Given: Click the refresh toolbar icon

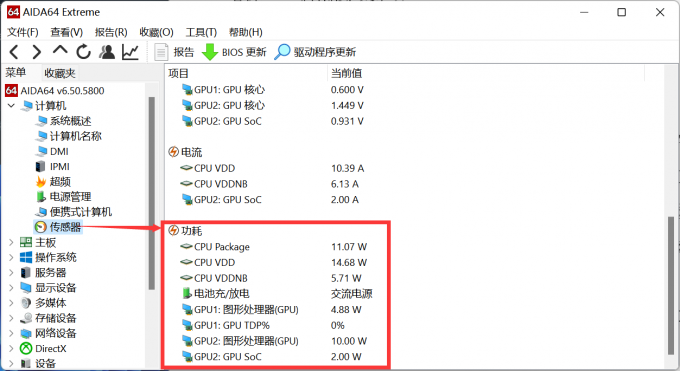Looking at the screenshot, I should [83, 52].
